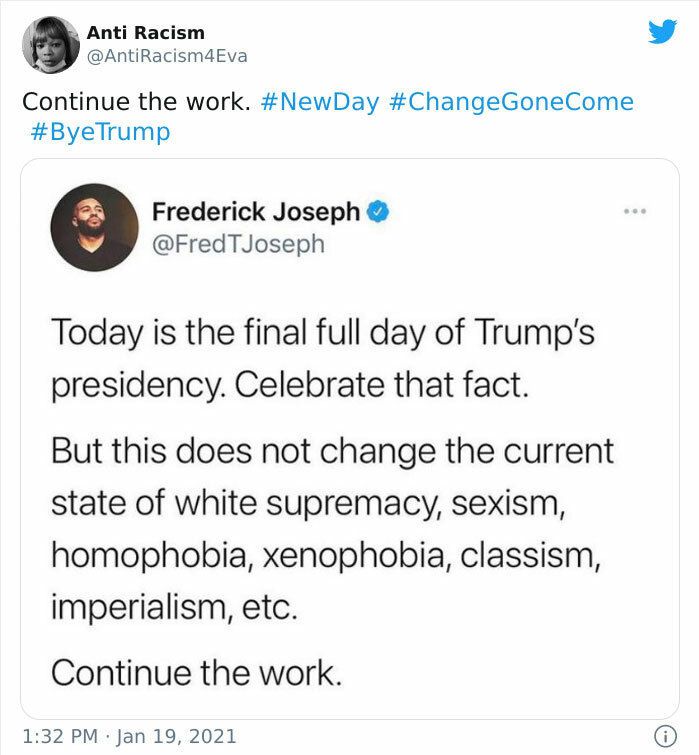Open the #ChangeGoneCome hashtag
Screen dimensions: 699x755
[x=511, y=102]
